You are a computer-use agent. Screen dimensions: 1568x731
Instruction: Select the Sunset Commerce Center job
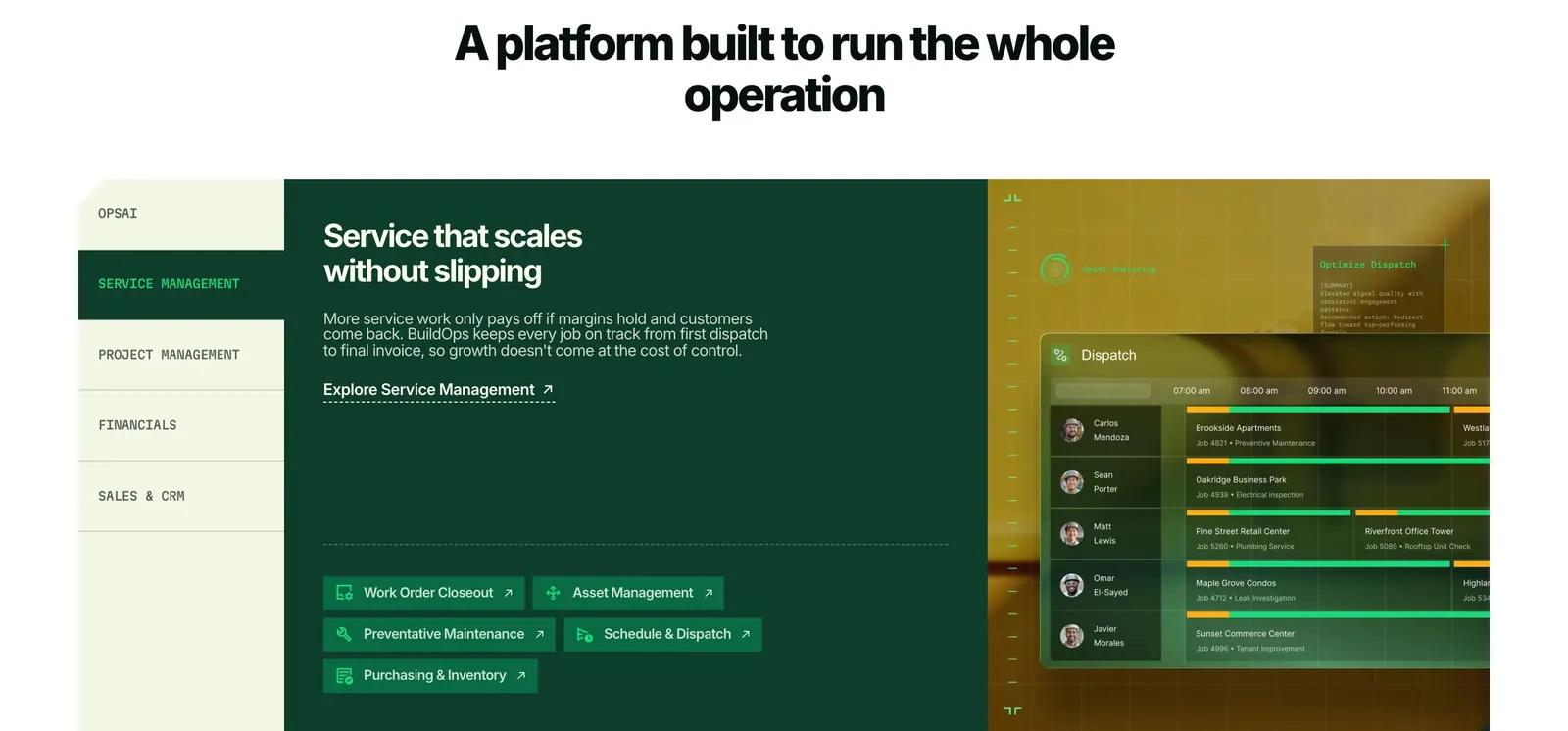(x=1338, y=637)
